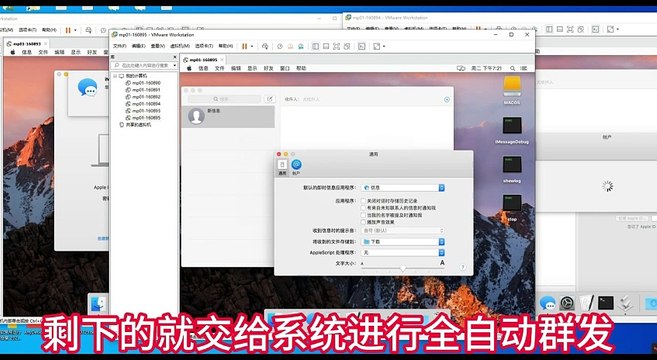Take a snapshot using the clock icon
This screenshot has height=360, width=657.
[279, 47]
